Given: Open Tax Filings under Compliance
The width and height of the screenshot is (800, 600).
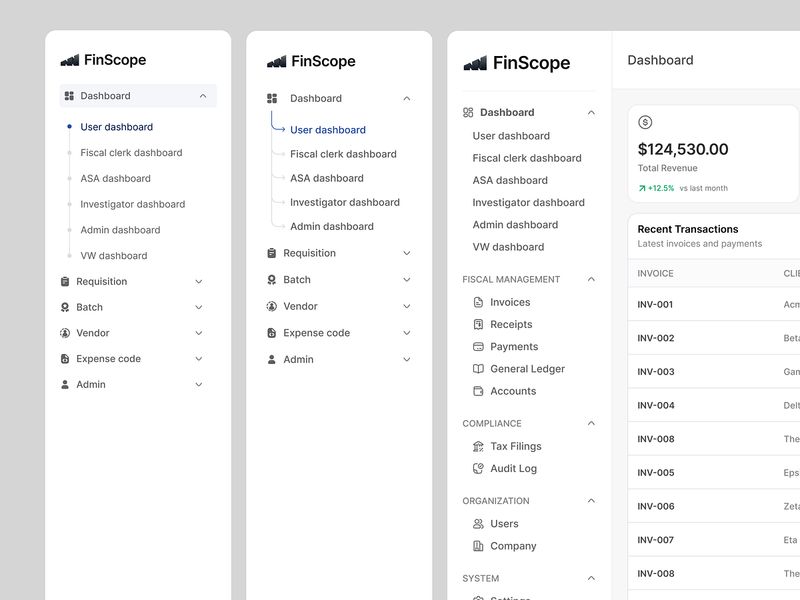Looking at the screenshot, I should click(x=516, y=446).
